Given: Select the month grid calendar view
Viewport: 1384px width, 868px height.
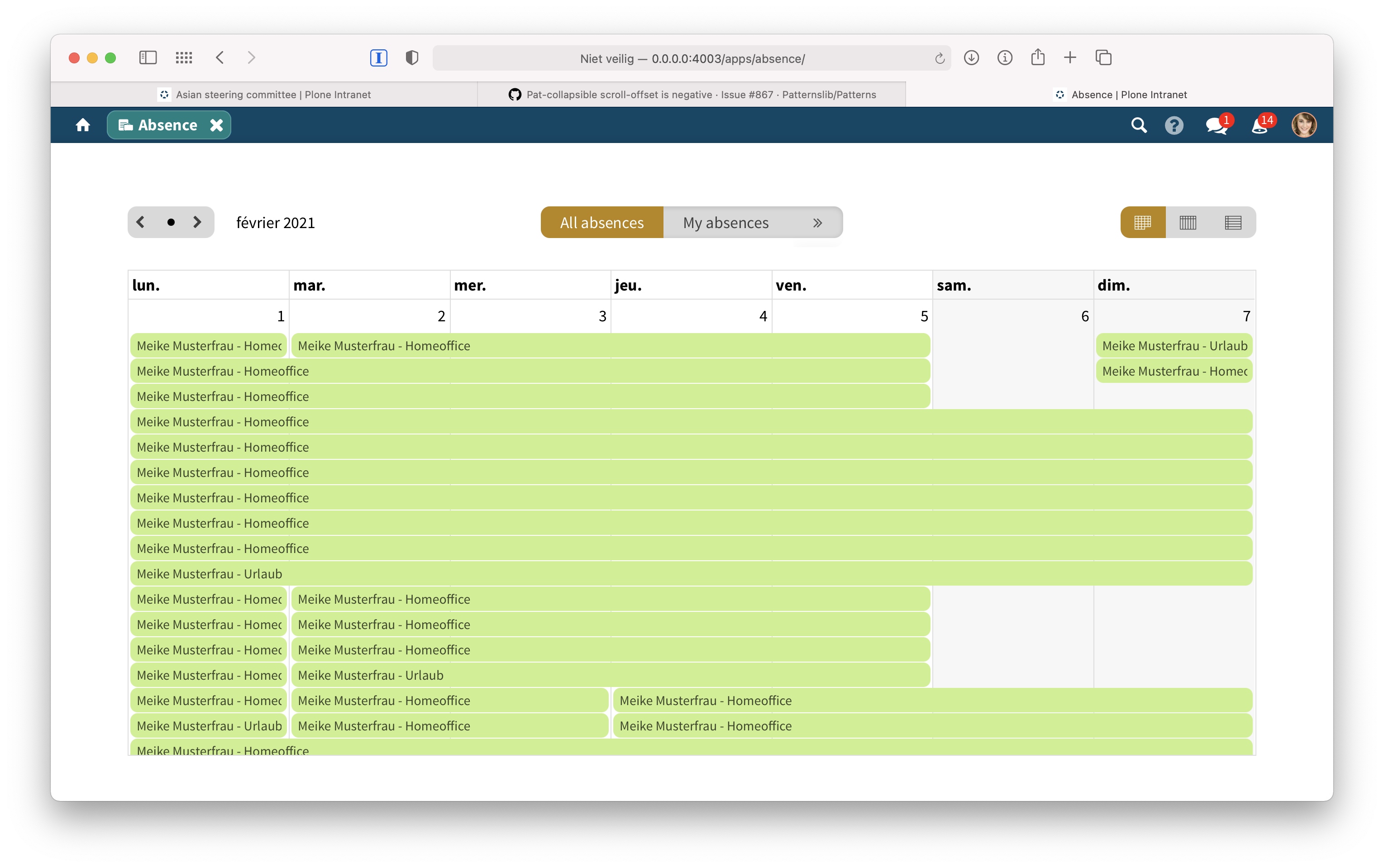Looking at the screenshot, I should pos(1142,222).
